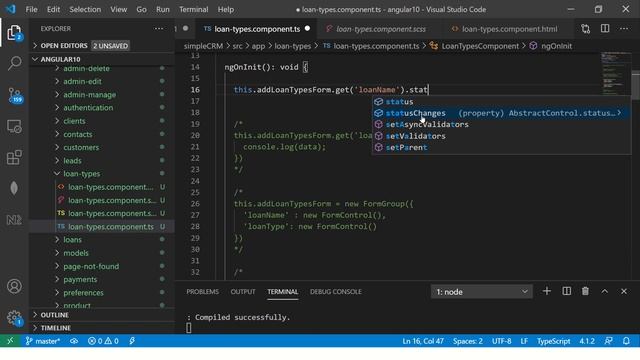The height and width of the screenshot is (360, 640).
Task: Open the Manage gear icon
Action: click(x=14, y=317)
